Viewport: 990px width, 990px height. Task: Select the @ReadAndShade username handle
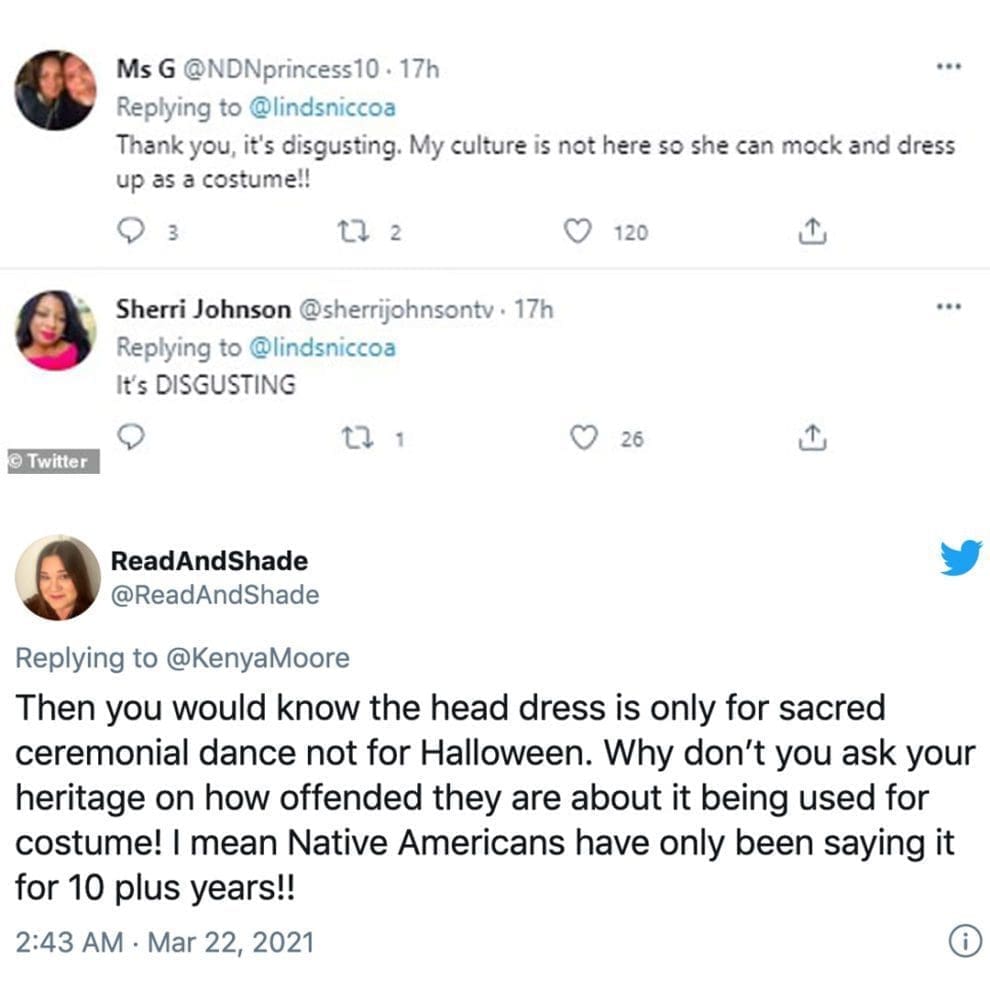point(215,594)
